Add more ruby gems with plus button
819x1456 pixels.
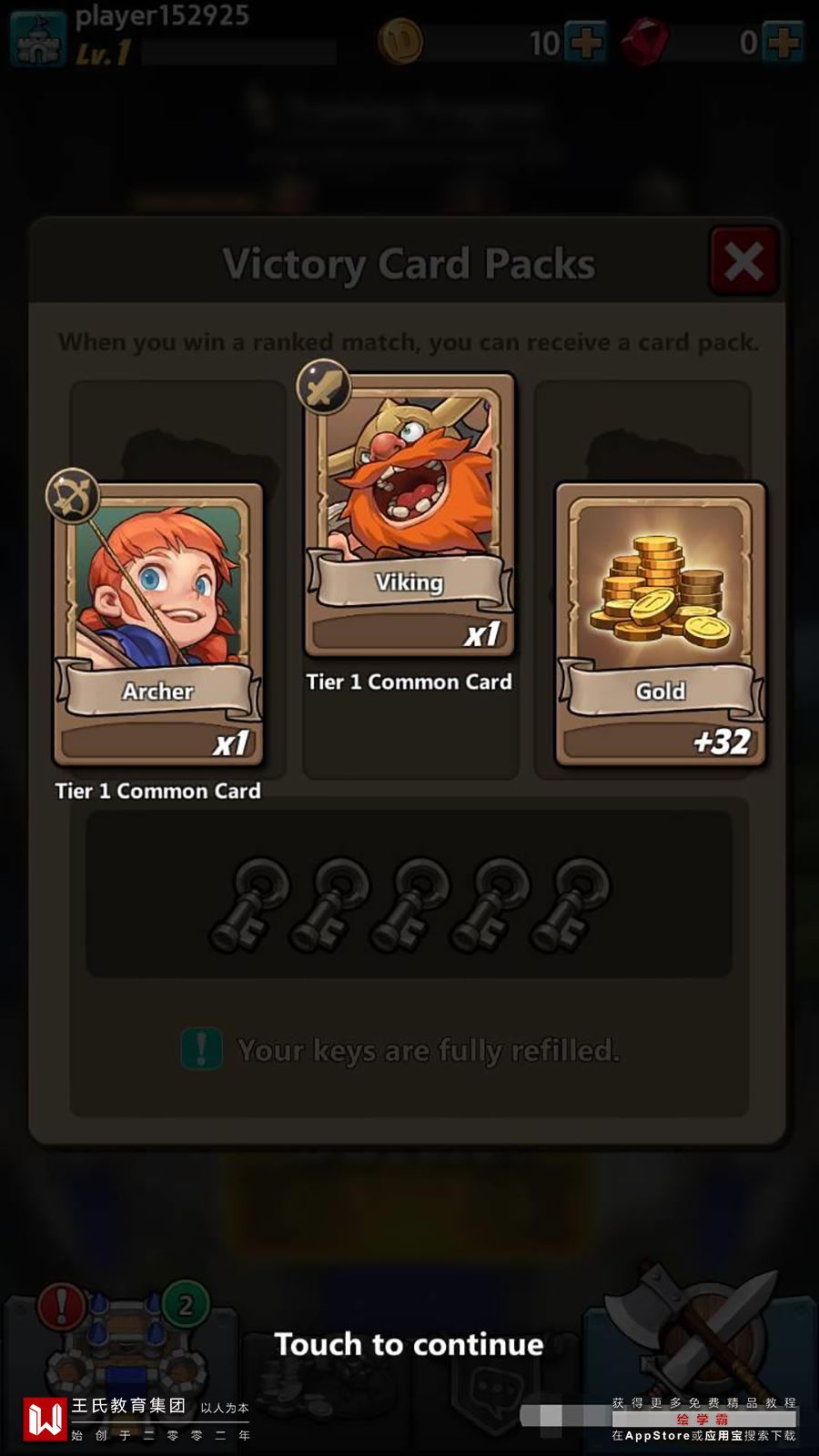click(783, 42)
